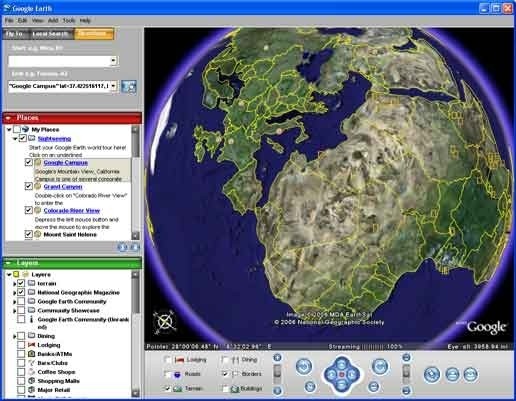Click the add placemark pushpin button

432,374
